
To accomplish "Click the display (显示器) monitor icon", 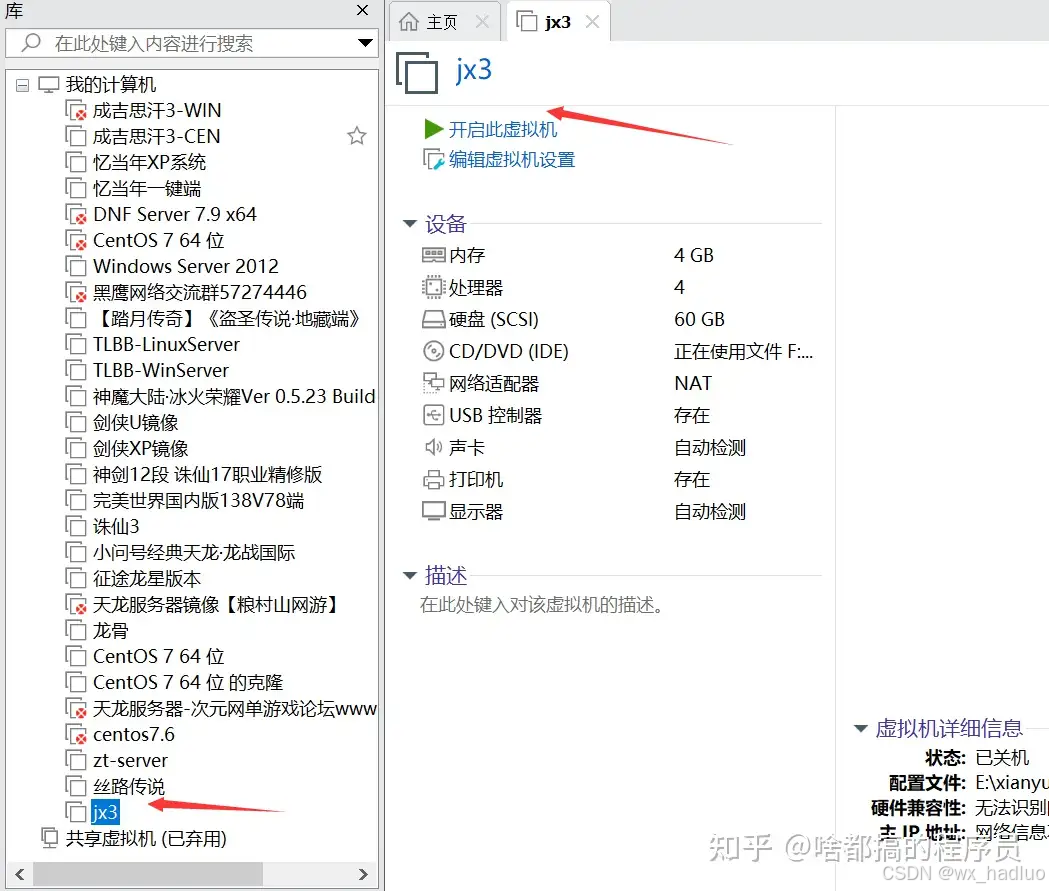I will coord(434,511).
